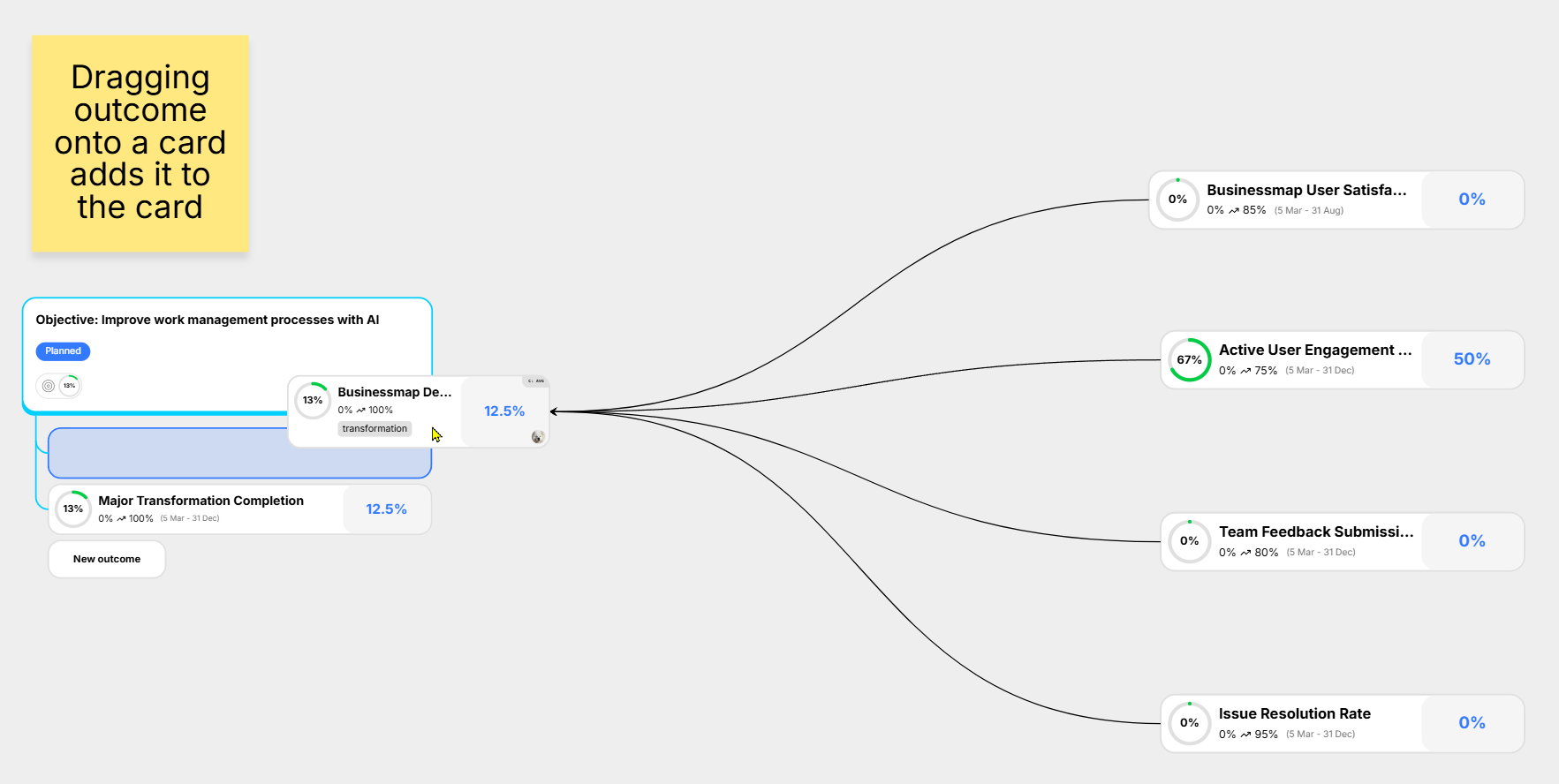Click the New outcome button
The image size is (1559, 784).
point(107,560)
